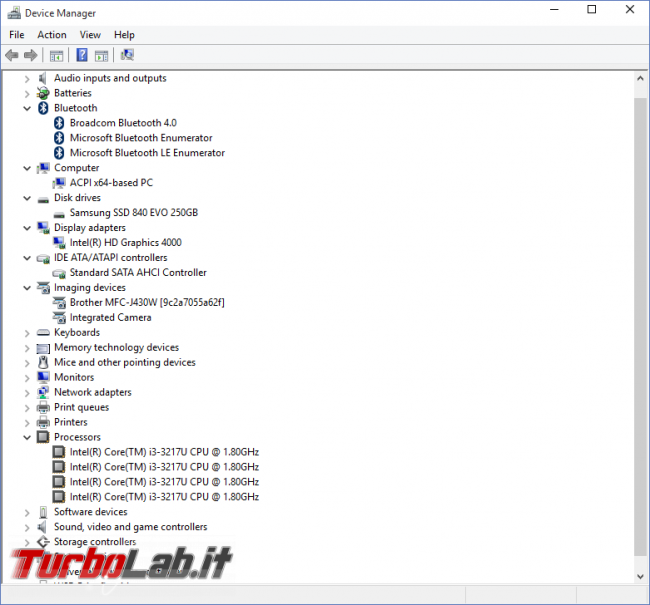Click the Bluetooth category icon
The width and height of the screenshot is (650, 605).
[x=43, y=108]
